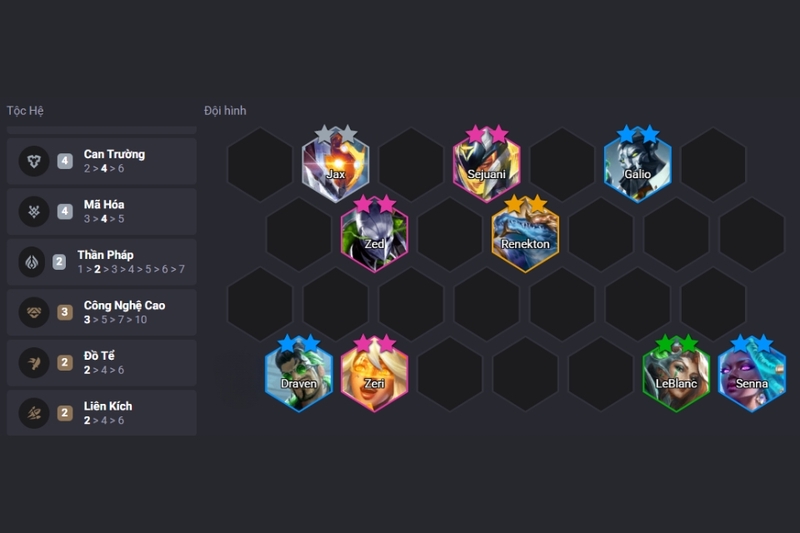Select the Draven champion hexagon

pos(299,374)
